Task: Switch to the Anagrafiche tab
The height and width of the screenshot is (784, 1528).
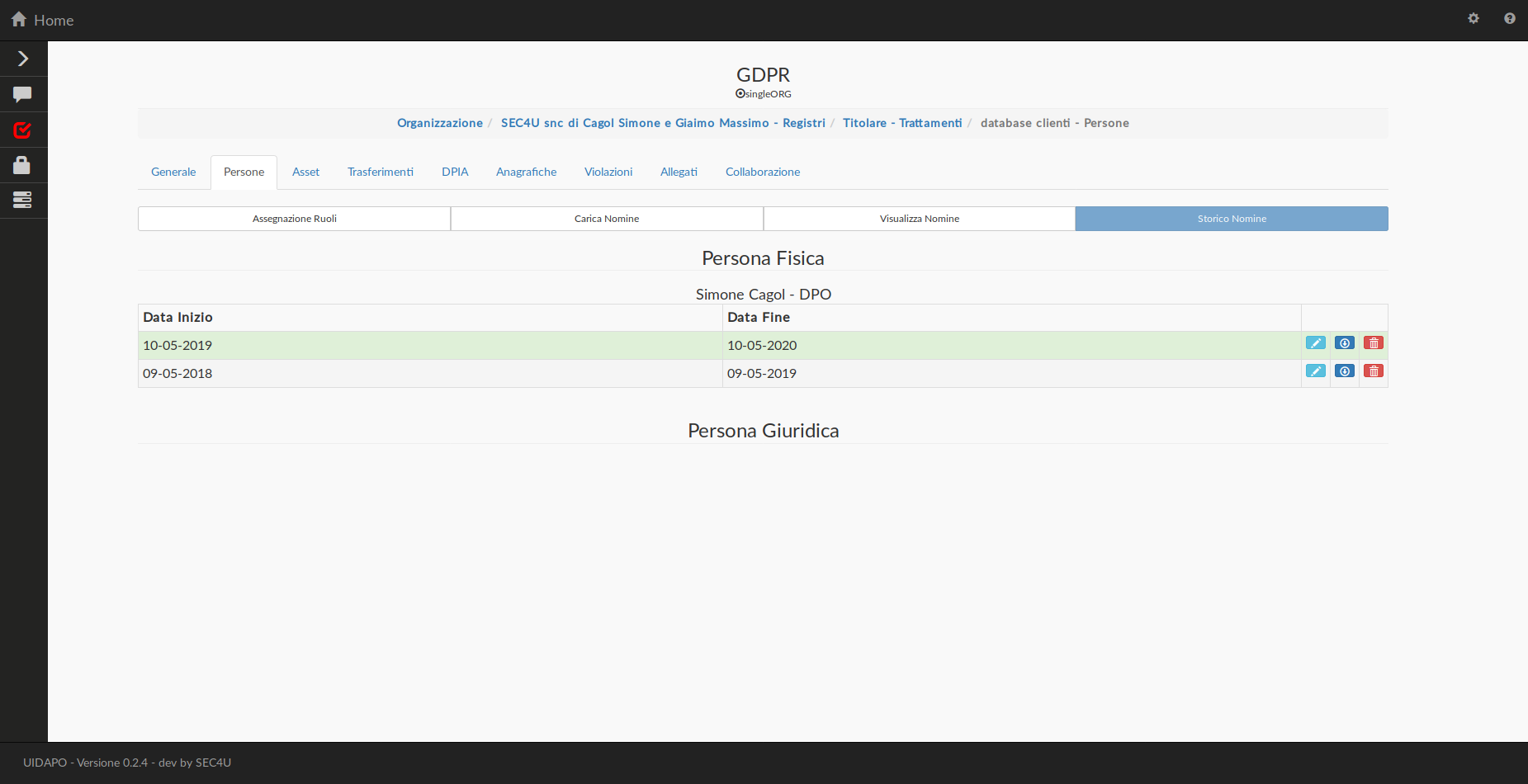Action: [x=526, y=172]
